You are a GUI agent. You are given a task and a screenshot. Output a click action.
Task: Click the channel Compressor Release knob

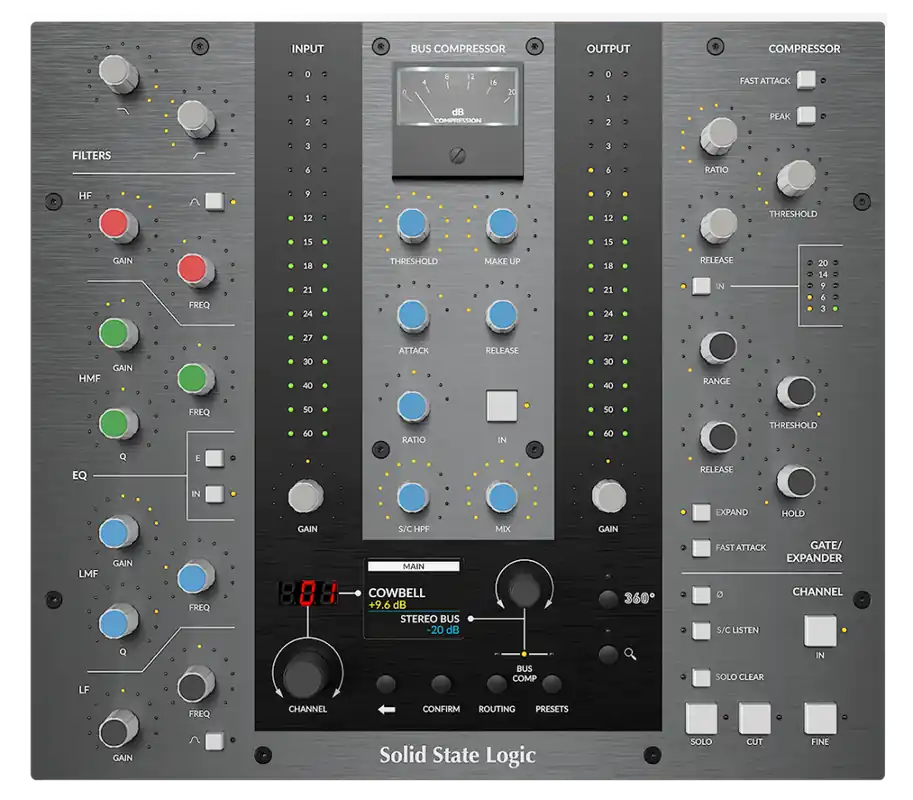click(719, 226)
